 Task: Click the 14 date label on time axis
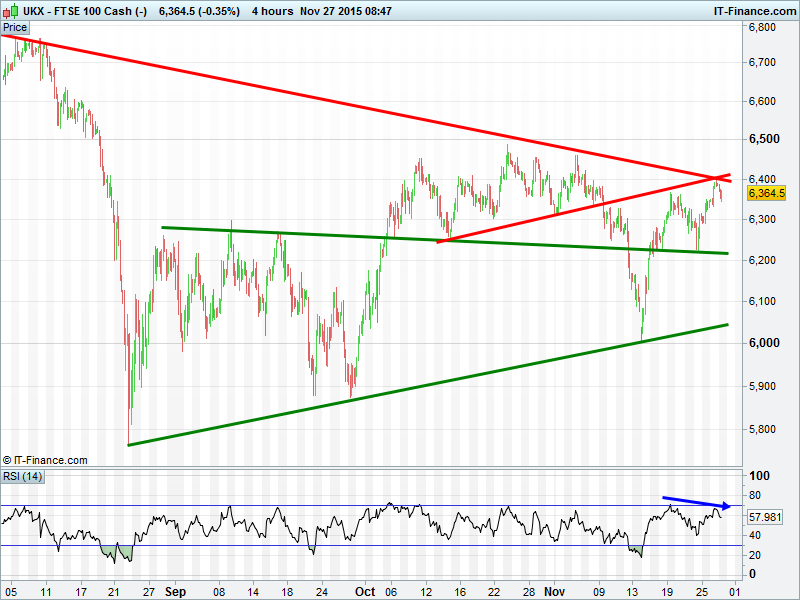coord(254,592)
